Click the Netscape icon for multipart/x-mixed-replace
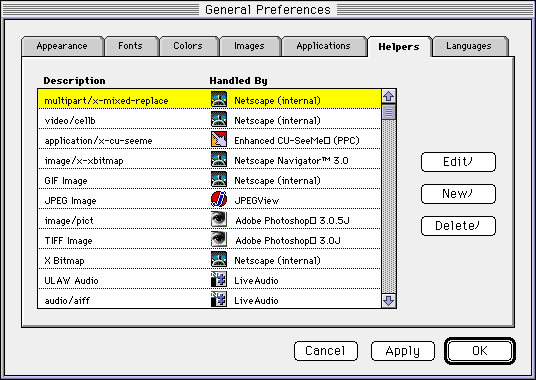 (219, 99)
